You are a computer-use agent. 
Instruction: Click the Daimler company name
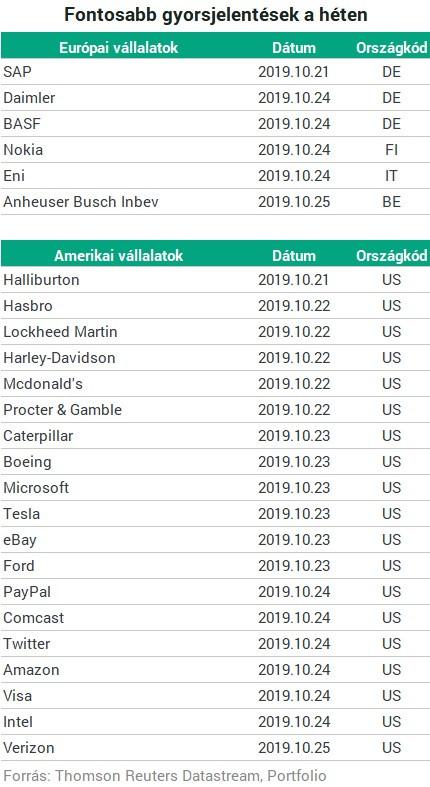click(29, 98)
